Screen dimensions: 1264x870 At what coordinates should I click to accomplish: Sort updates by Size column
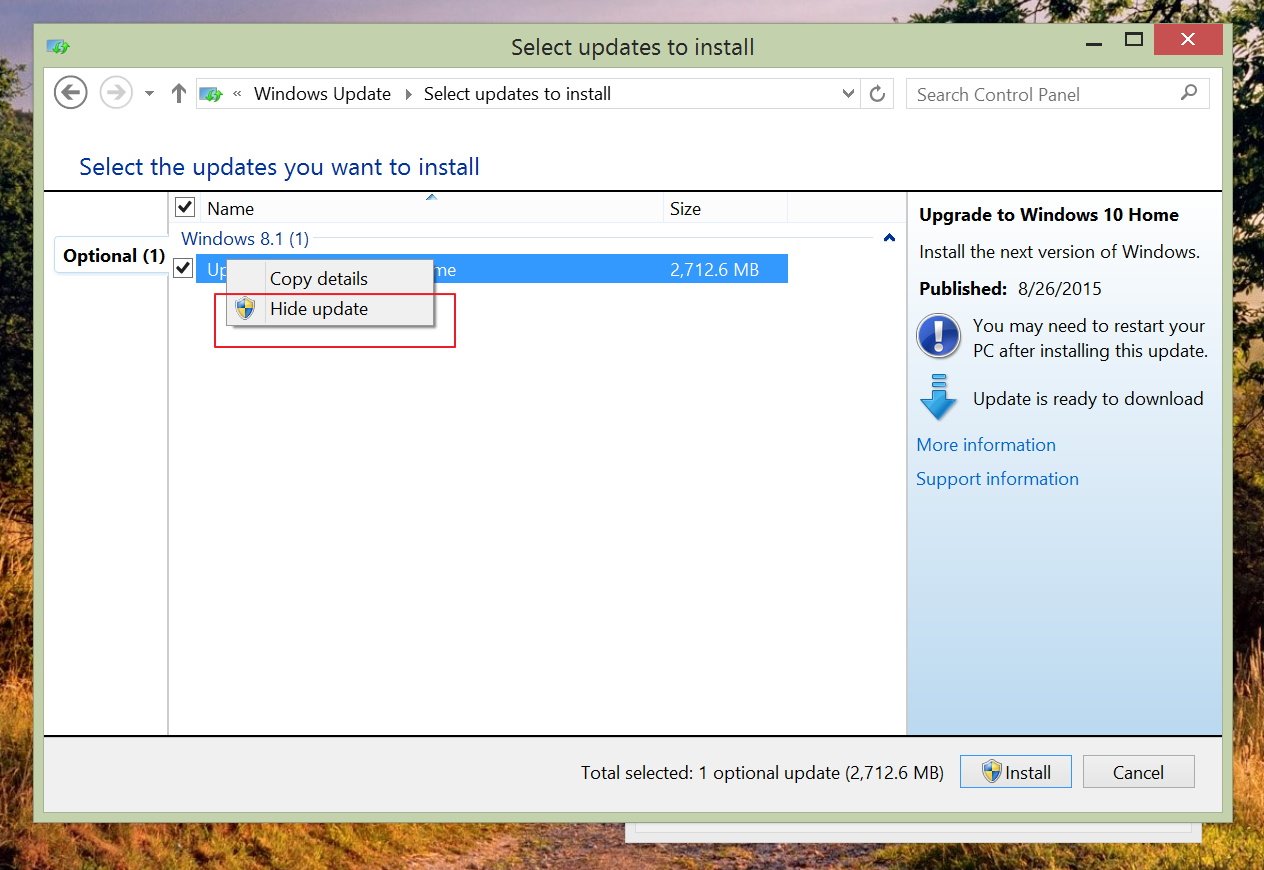click(x=726, y=208)
